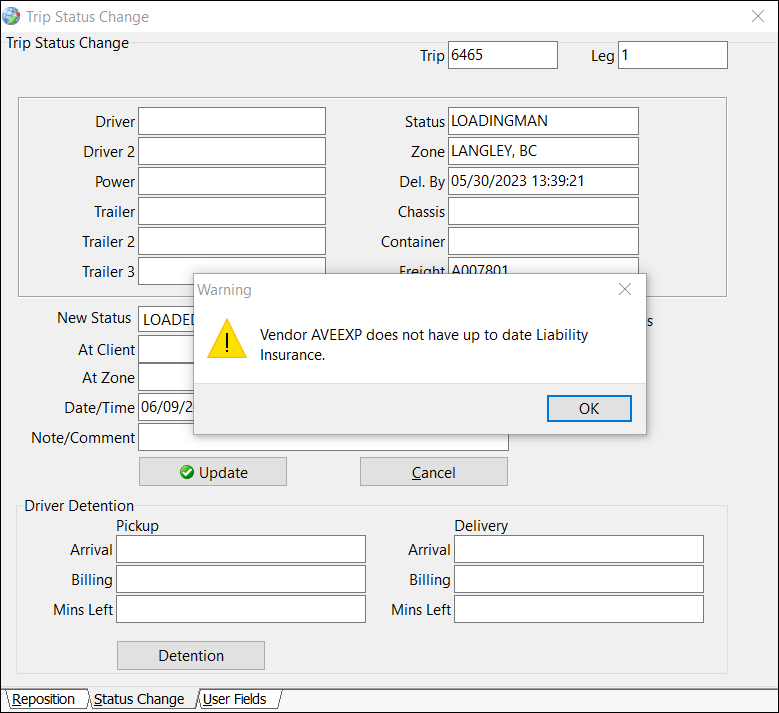Image resolution: width=779 pixels, height=713 pixels.
Task: Click the Pickup Billing field
Action: [241, 579]
